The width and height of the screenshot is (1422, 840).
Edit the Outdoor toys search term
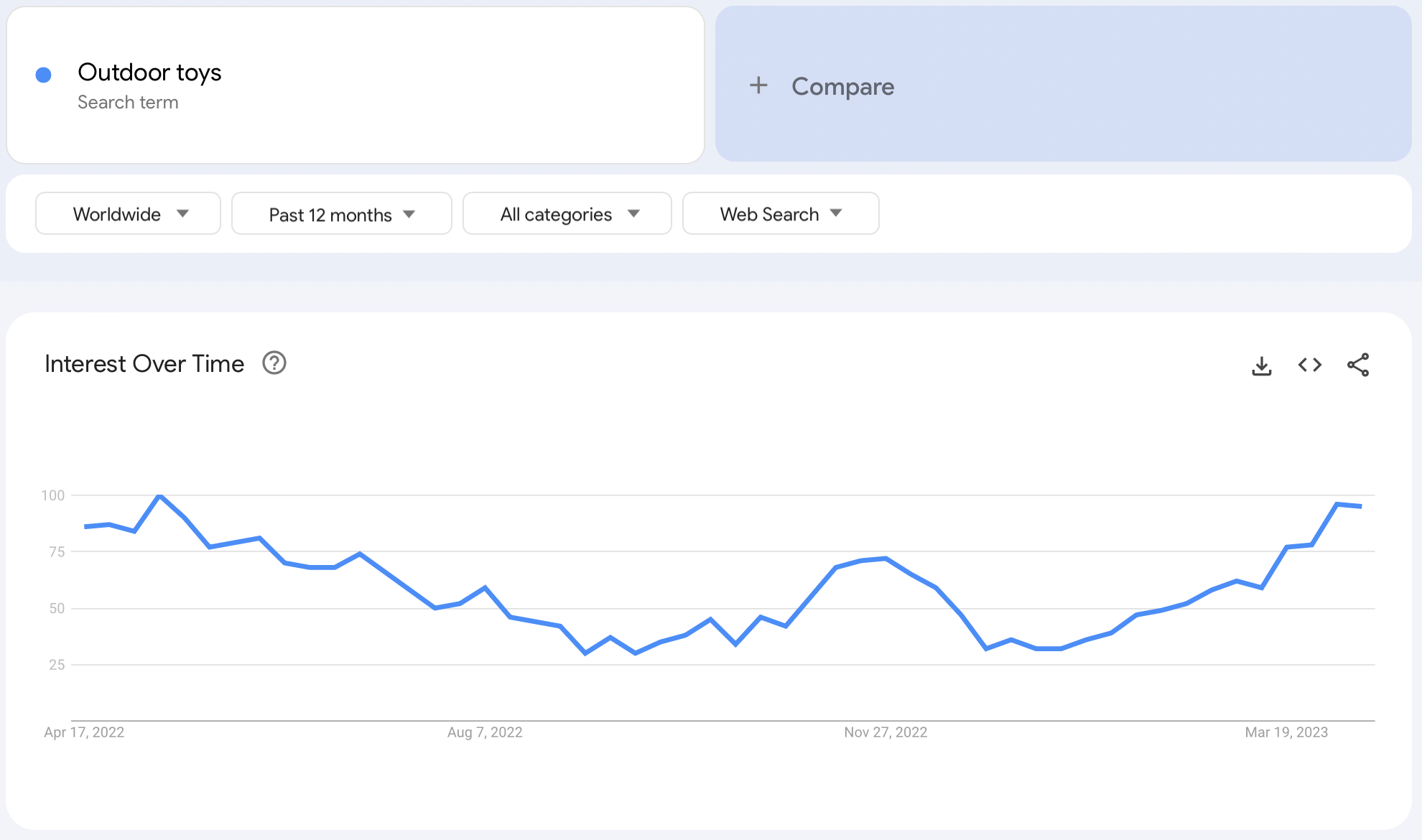point(149,73)
